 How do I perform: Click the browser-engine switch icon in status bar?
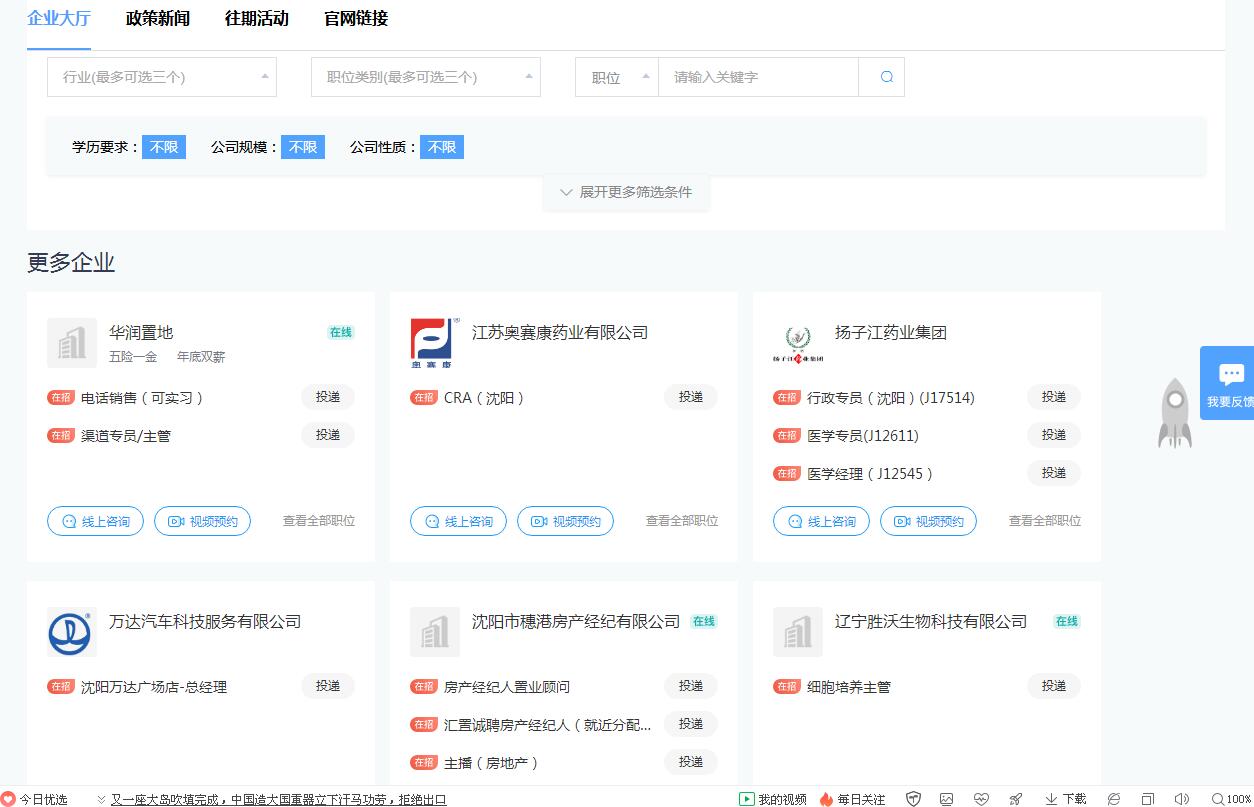(x=1113, y=799)
